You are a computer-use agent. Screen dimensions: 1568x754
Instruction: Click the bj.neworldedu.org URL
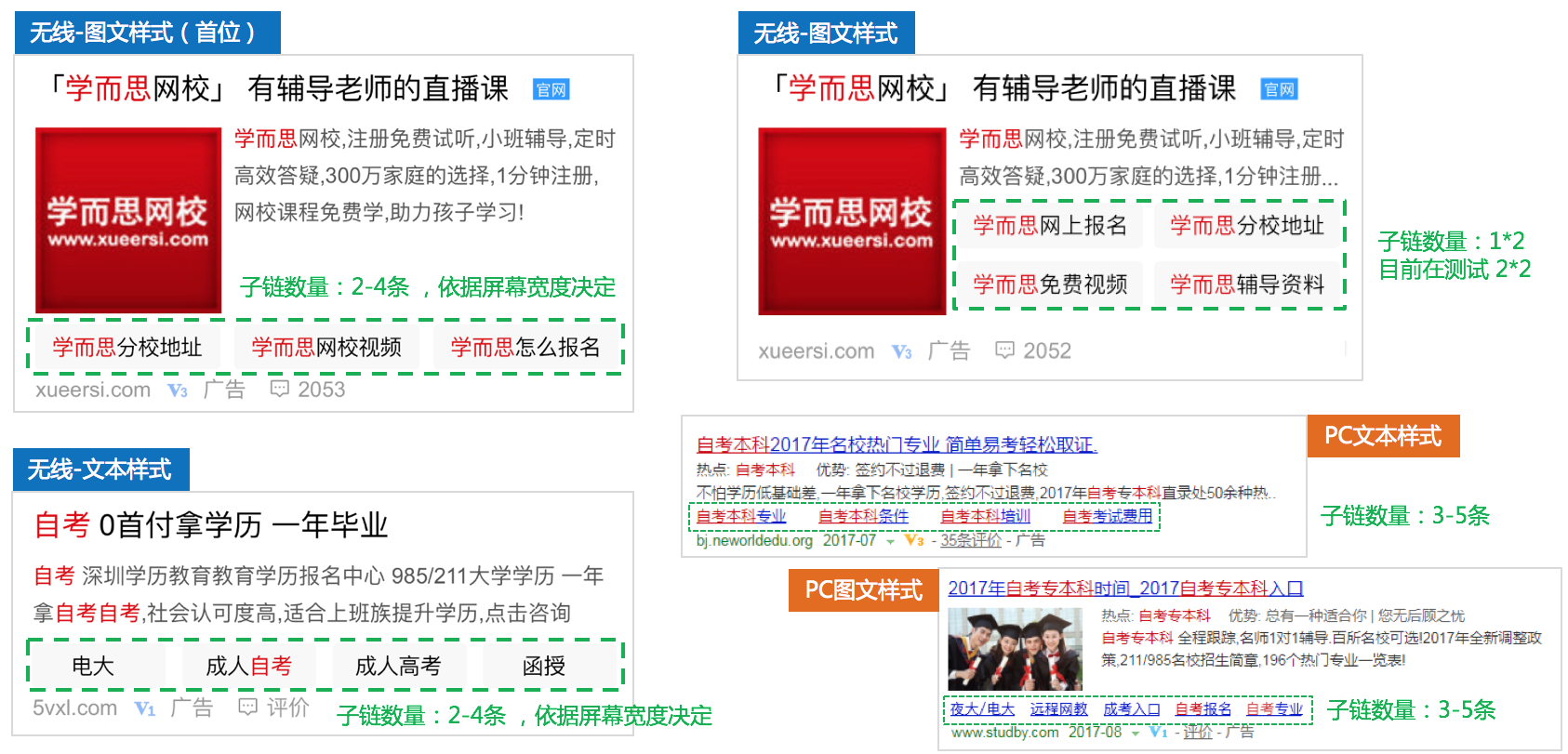[754, 540]
